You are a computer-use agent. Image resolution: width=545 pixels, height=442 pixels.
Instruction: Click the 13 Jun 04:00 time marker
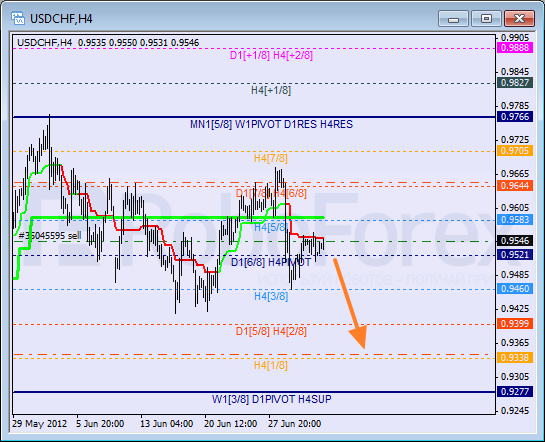pos(166,424)
